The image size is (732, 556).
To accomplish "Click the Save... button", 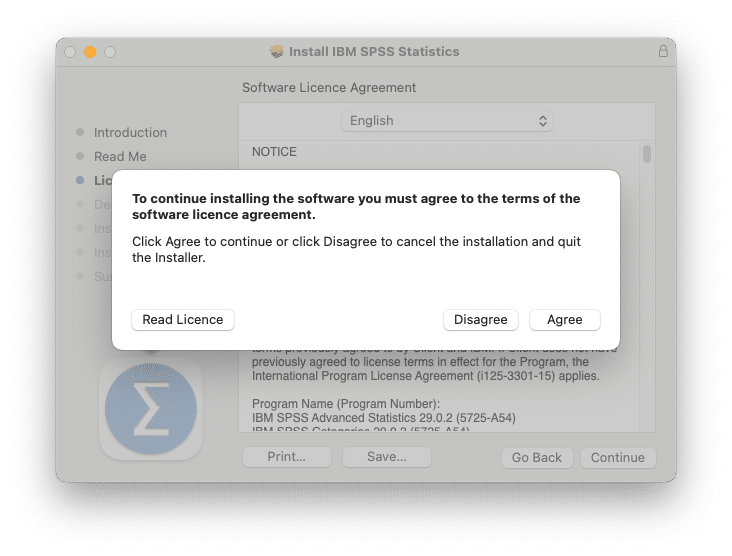I will point(387,457).
